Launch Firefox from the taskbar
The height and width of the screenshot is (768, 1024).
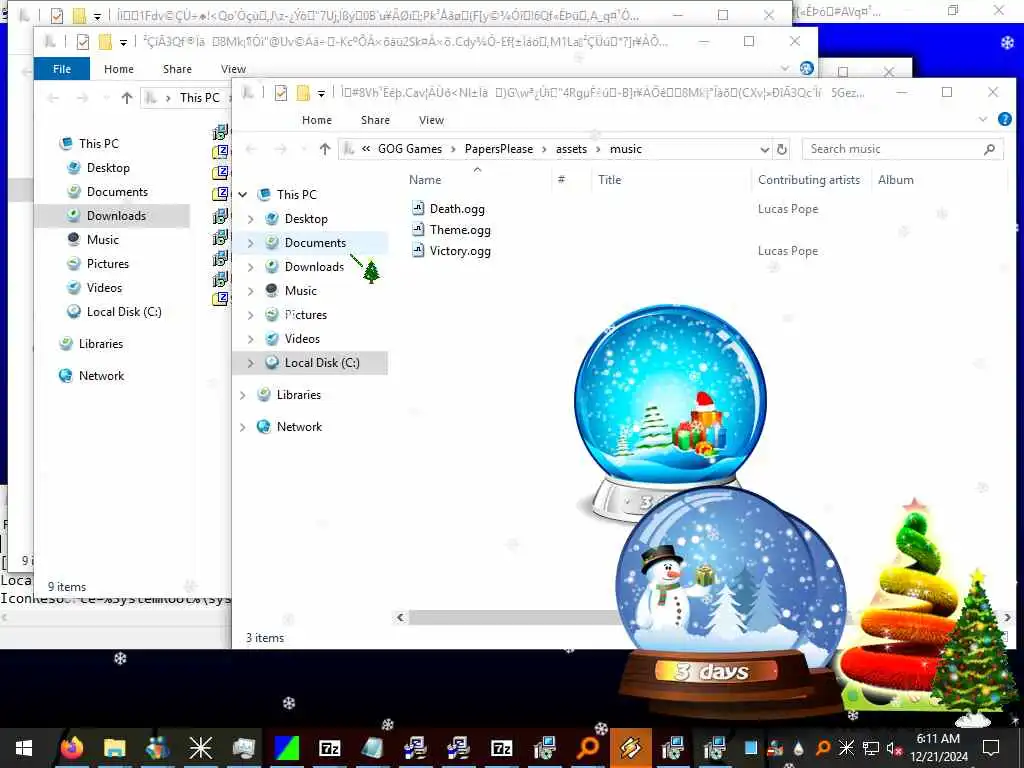point(72,748)
